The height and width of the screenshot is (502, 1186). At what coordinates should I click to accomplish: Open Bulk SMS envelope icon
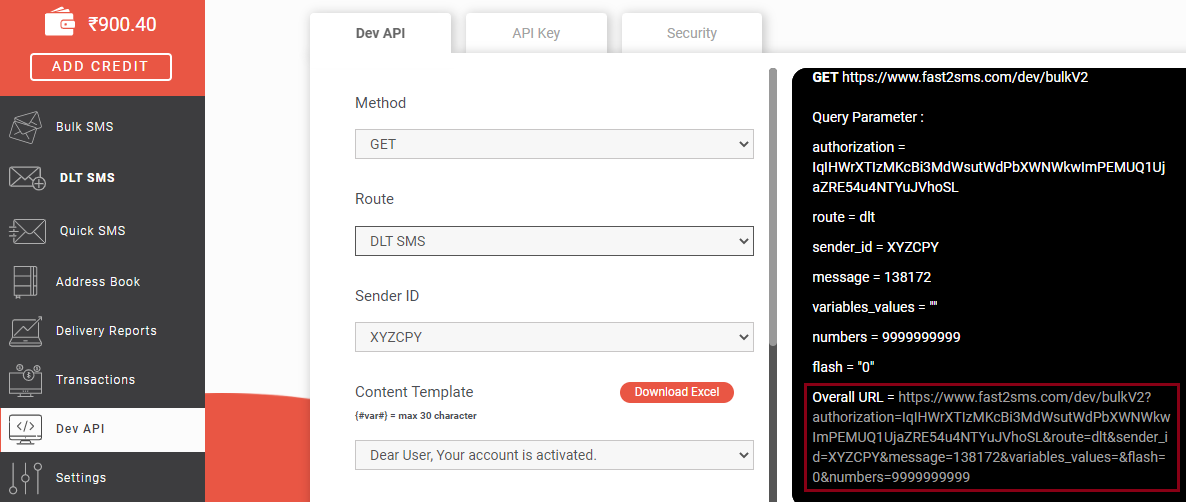(24, 126)
